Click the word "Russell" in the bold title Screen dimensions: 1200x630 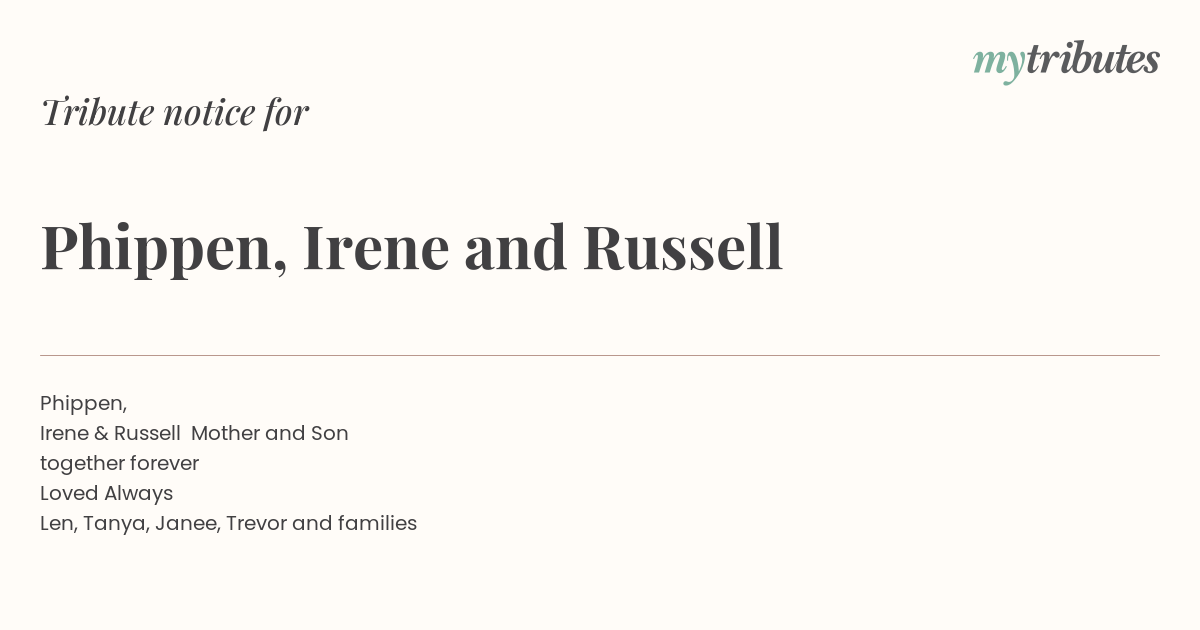tap(683, 247)
